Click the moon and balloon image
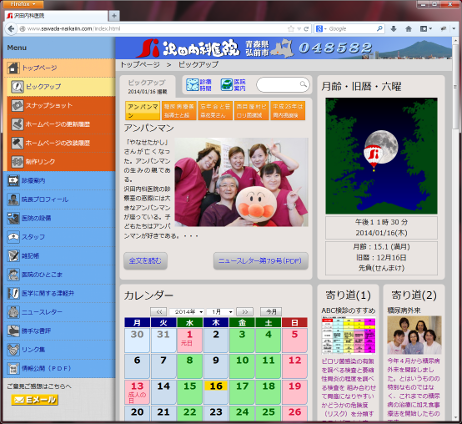This screenshot has height=424, width=462. tap(381, 156)
